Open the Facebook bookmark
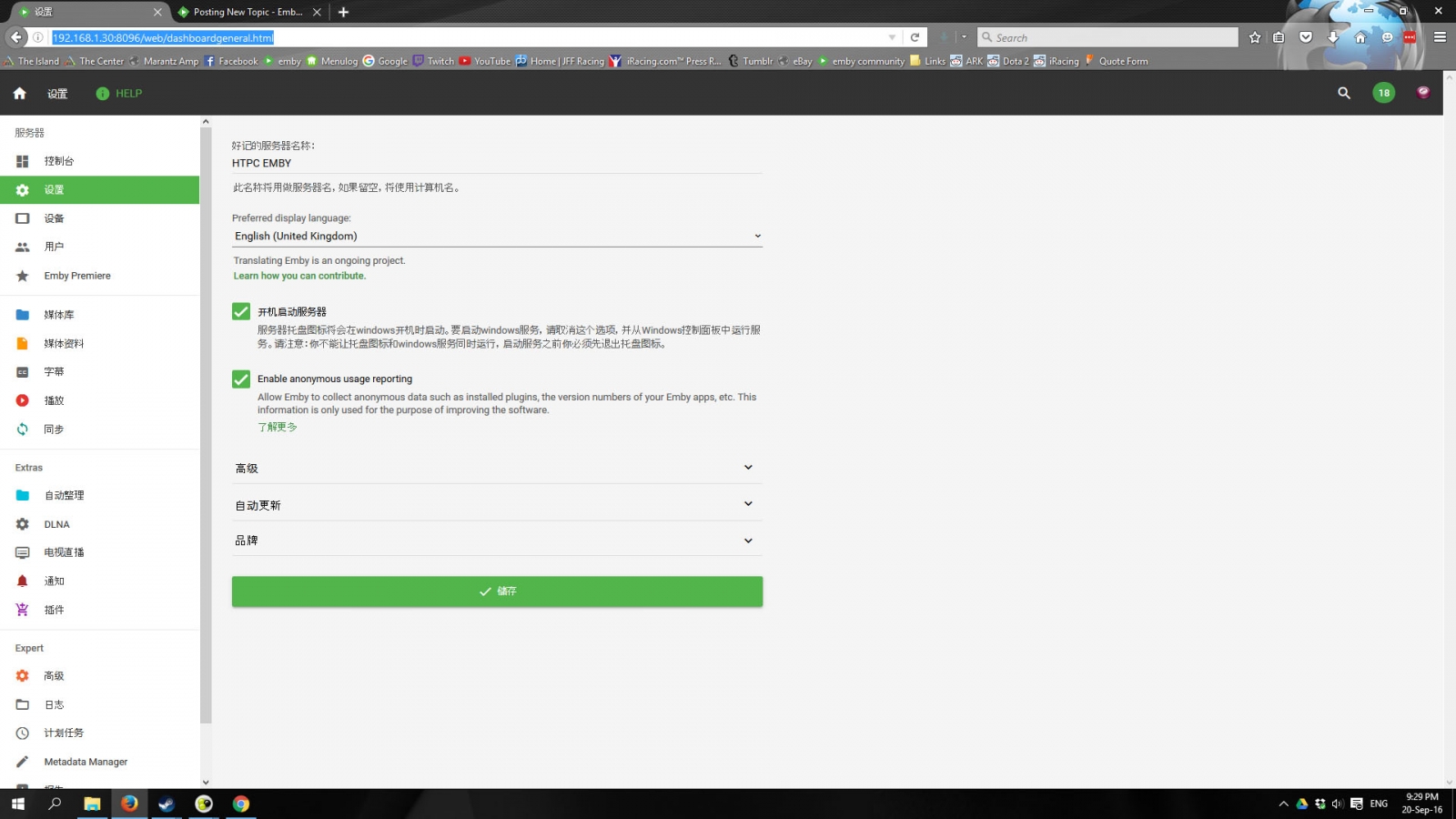The image size is (1456, 819). pos(231,61)
